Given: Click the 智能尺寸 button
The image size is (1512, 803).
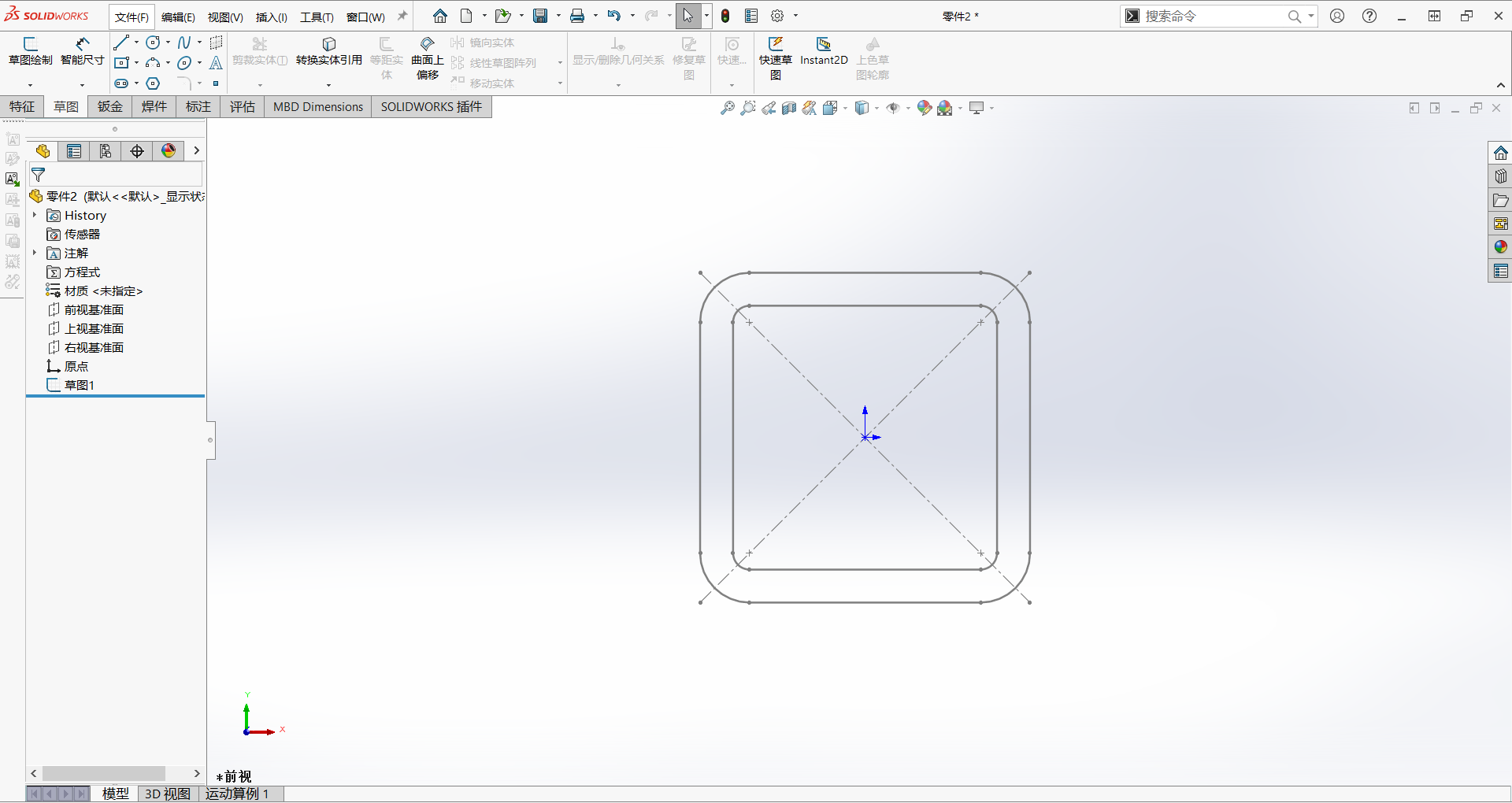Looking at the screenshot, I should click(82, 52).
